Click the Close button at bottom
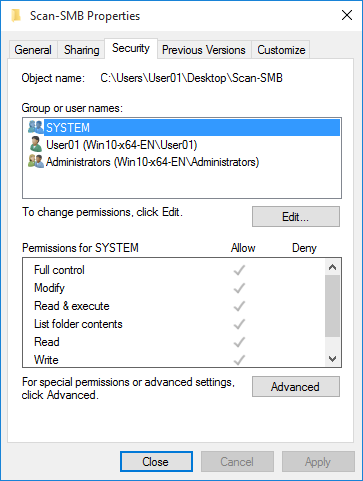The height and width of the screenshot is (481, 363). coord(156,462)
